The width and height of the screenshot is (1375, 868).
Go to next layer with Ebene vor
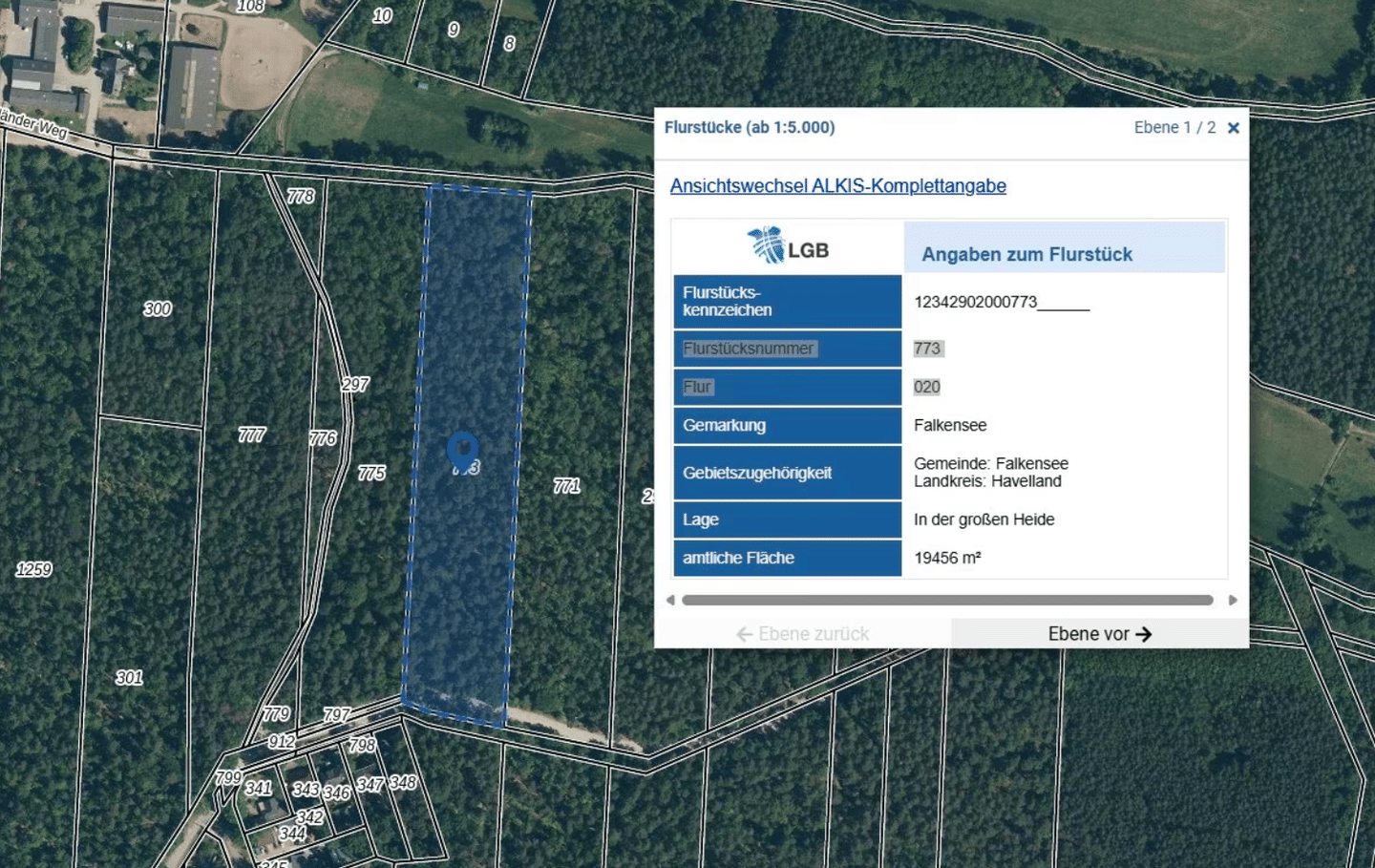1099,634
